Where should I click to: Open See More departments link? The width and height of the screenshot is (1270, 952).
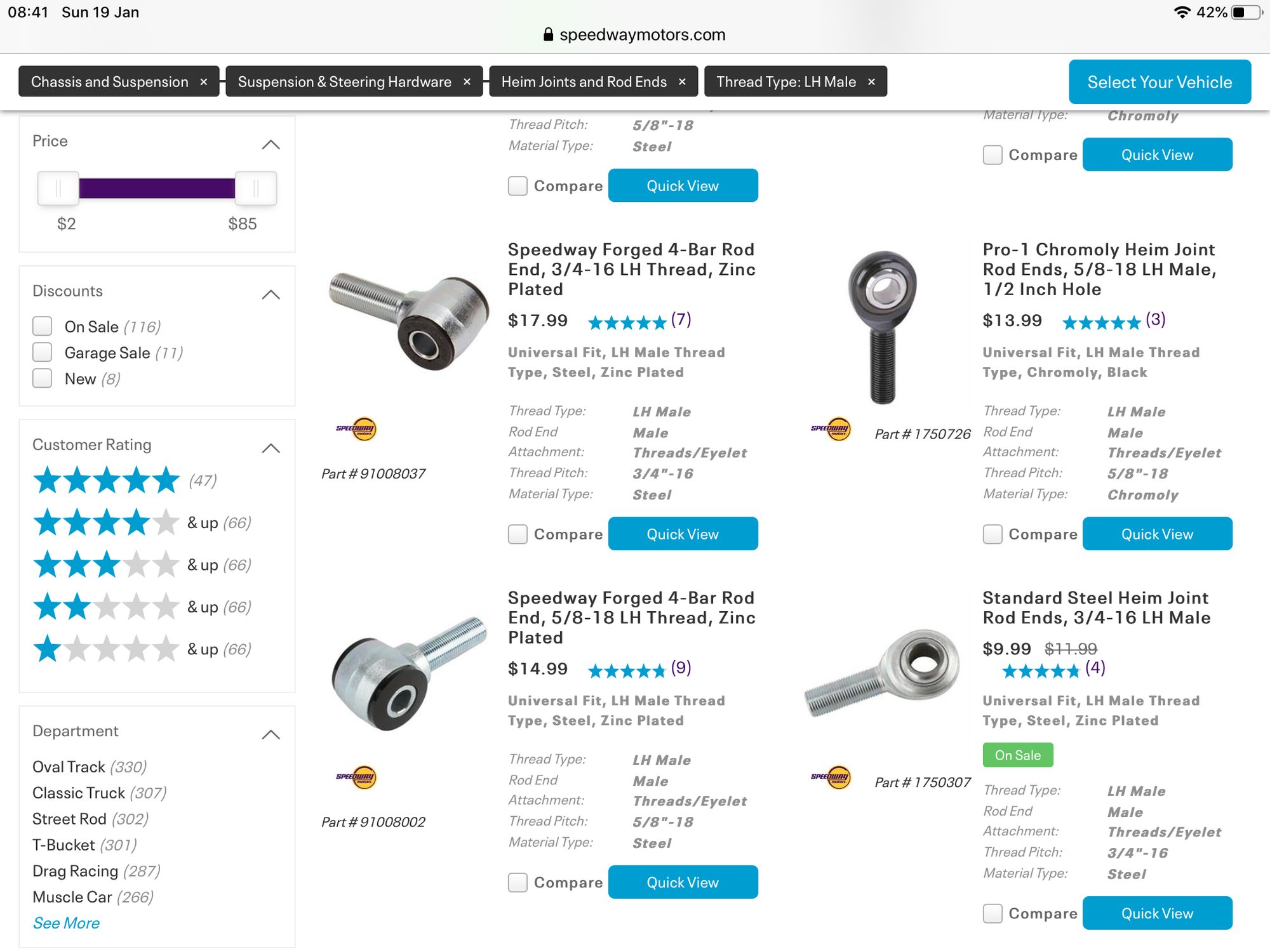pyautogui.click(x=66, y=923)
